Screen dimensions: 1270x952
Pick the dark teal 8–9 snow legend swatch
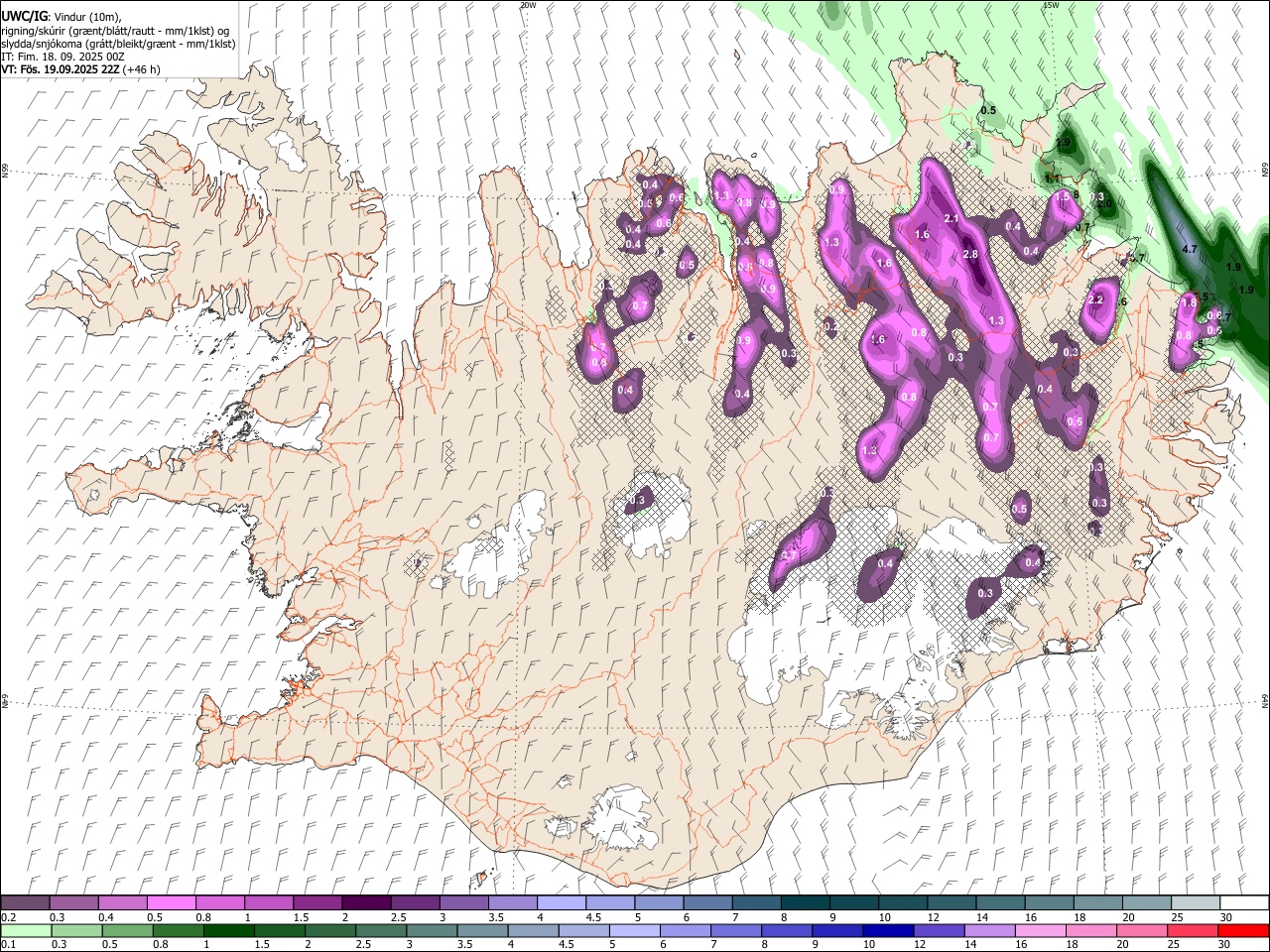pyautogui.click(x=806, y=902)
